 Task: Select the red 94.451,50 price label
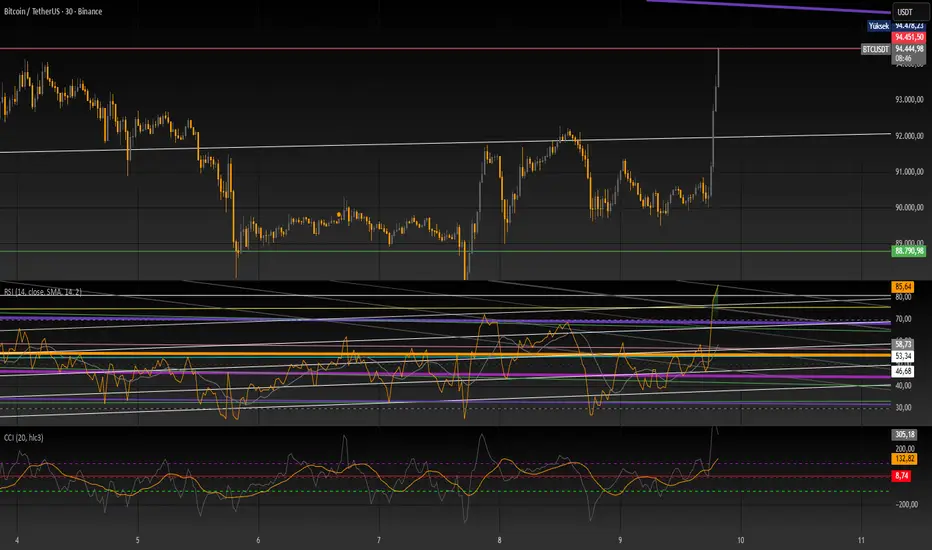(908, 37)
